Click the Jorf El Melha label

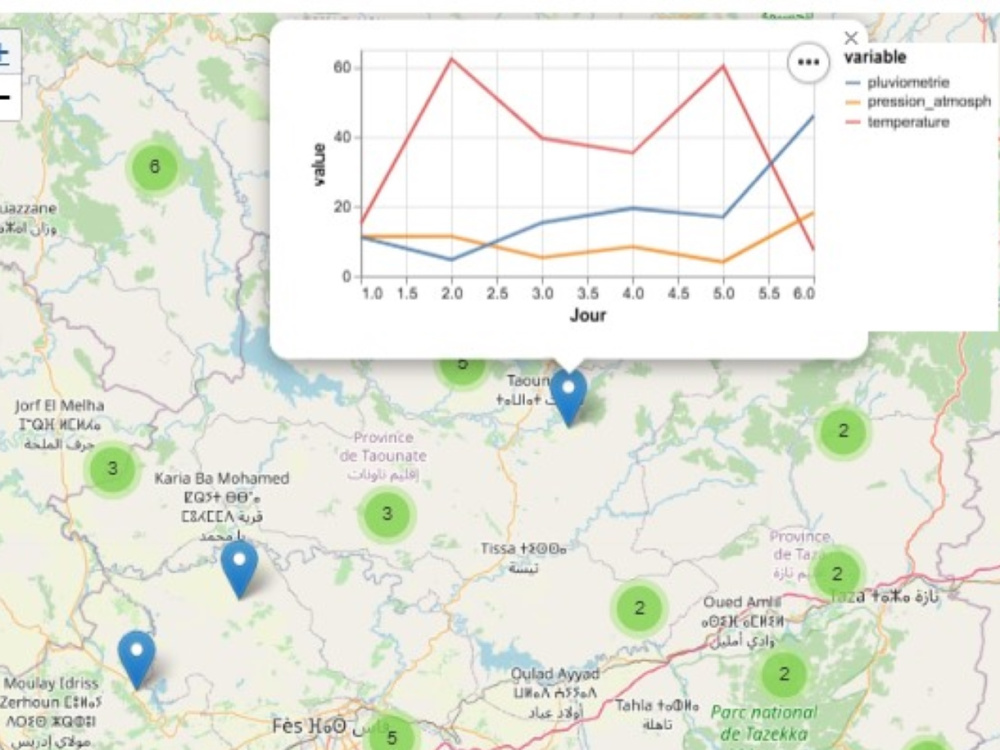coord(59,424)
